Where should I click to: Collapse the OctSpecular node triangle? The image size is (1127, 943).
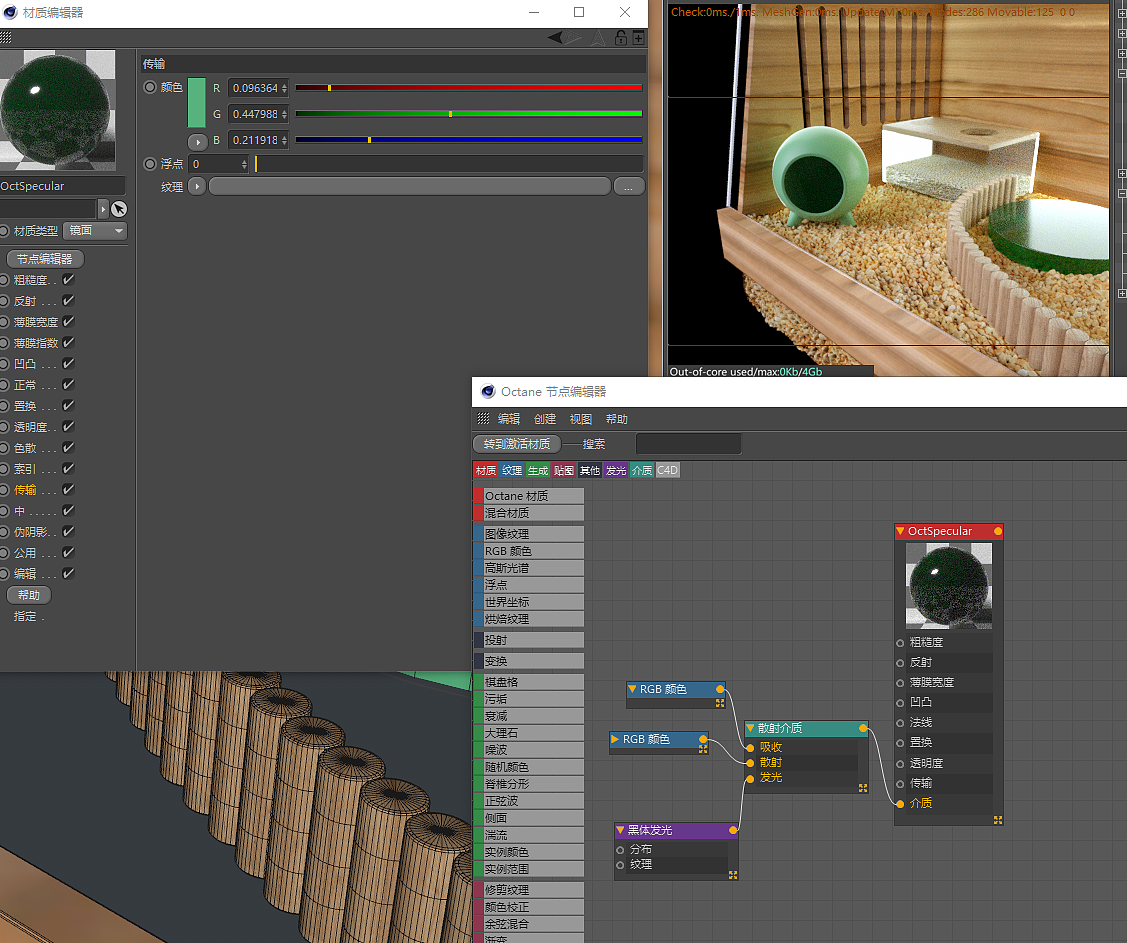pos(900,531)
